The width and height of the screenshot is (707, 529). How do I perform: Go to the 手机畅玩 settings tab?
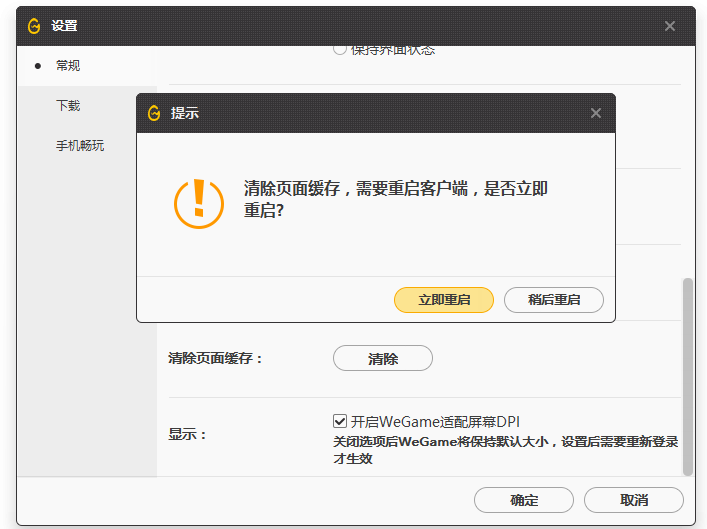(x=80, y=146)
